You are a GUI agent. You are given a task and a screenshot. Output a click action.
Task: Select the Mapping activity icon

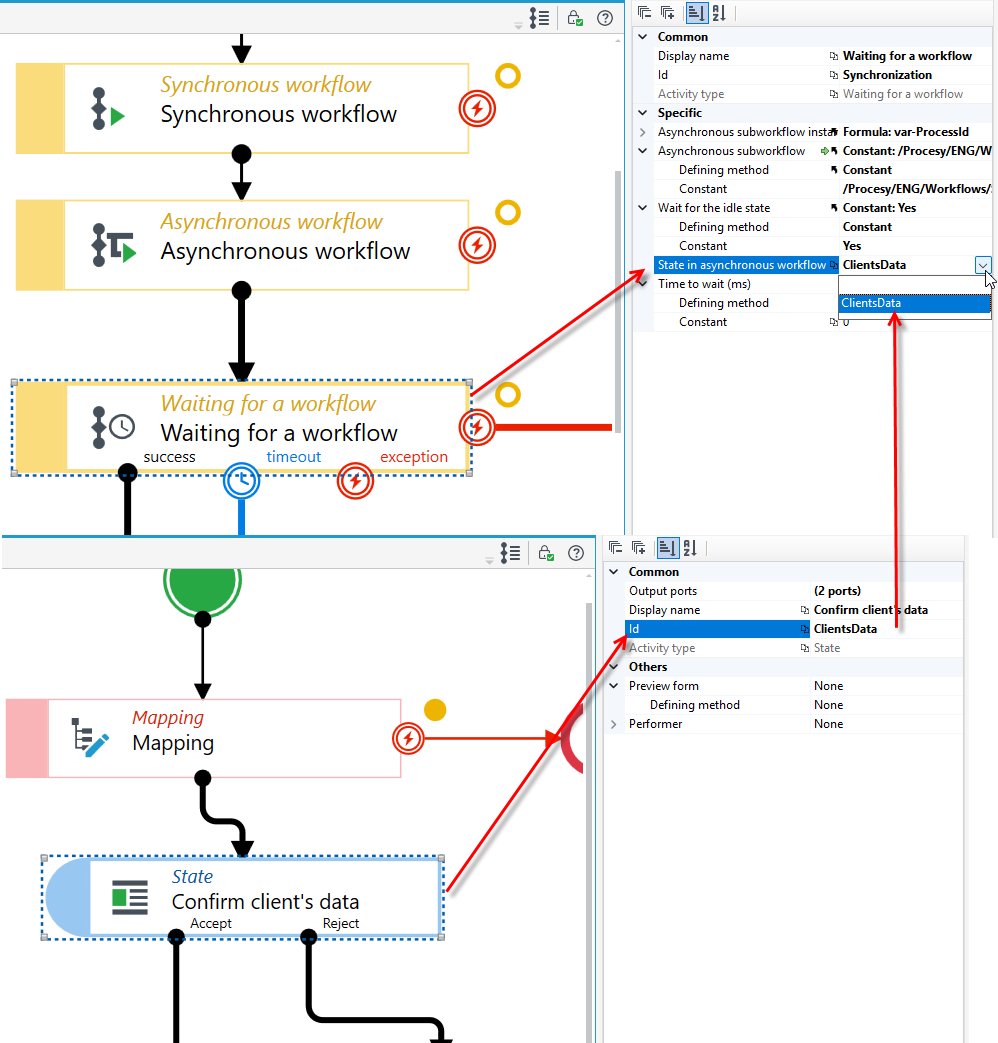(x=90, y=737)
